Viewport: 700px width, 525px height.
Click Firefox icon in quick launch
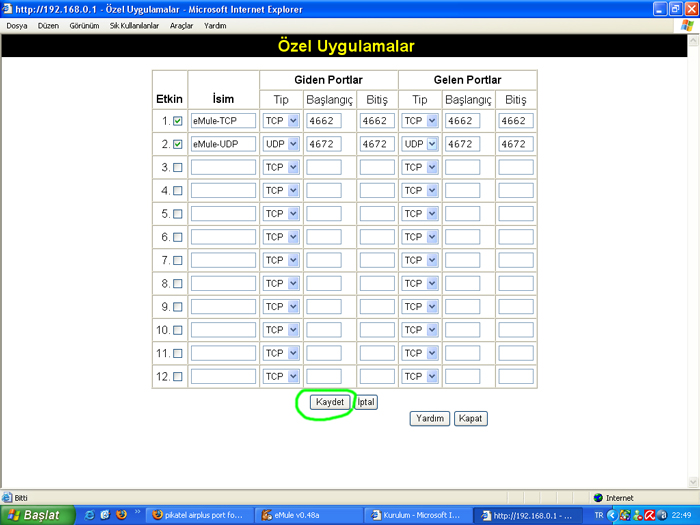coord(121,515)
